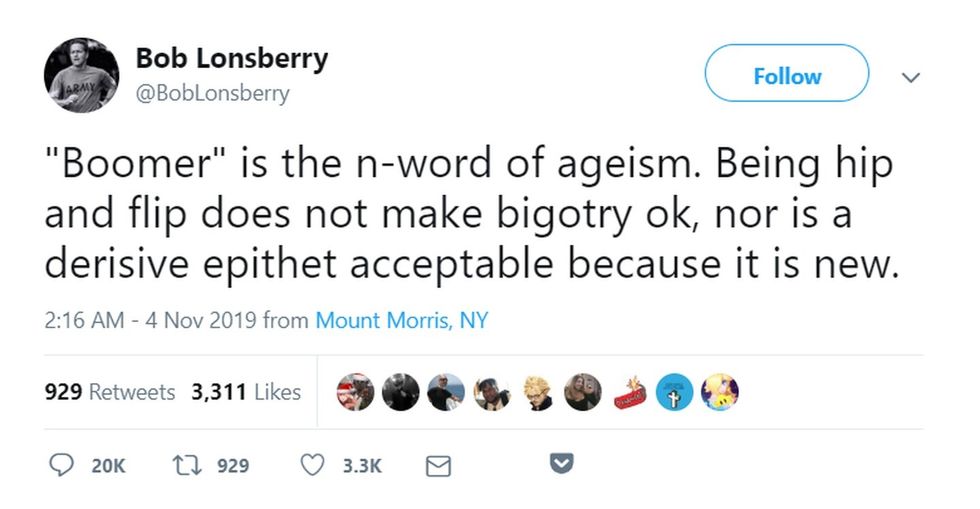This screenshot has width=980, height=509.
Task: View the 3,311 Likes list
Action: point(246,392)
